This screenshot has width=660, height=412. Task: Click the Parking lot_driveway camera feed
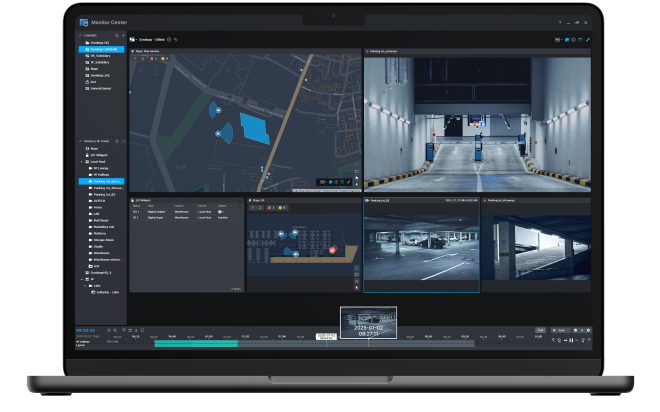click(536, 248)
